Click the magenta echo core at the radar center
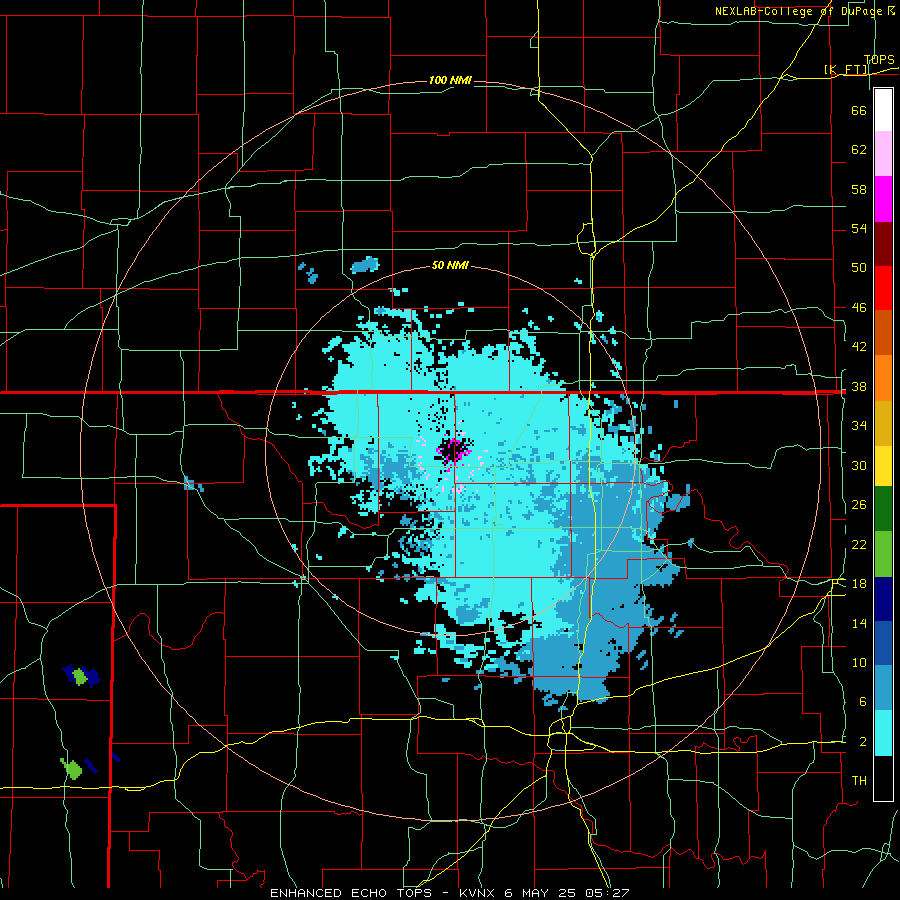 click(x=453, y=451)
